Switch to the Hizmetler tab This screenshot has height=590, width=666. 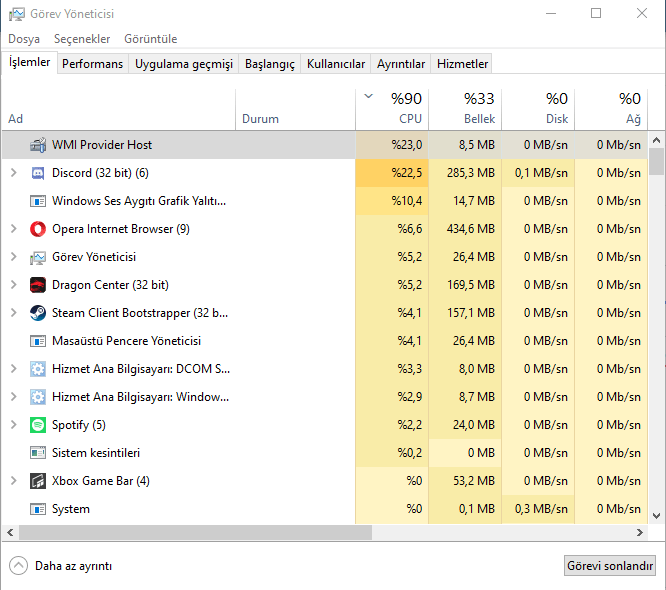[x=462, y=64]
